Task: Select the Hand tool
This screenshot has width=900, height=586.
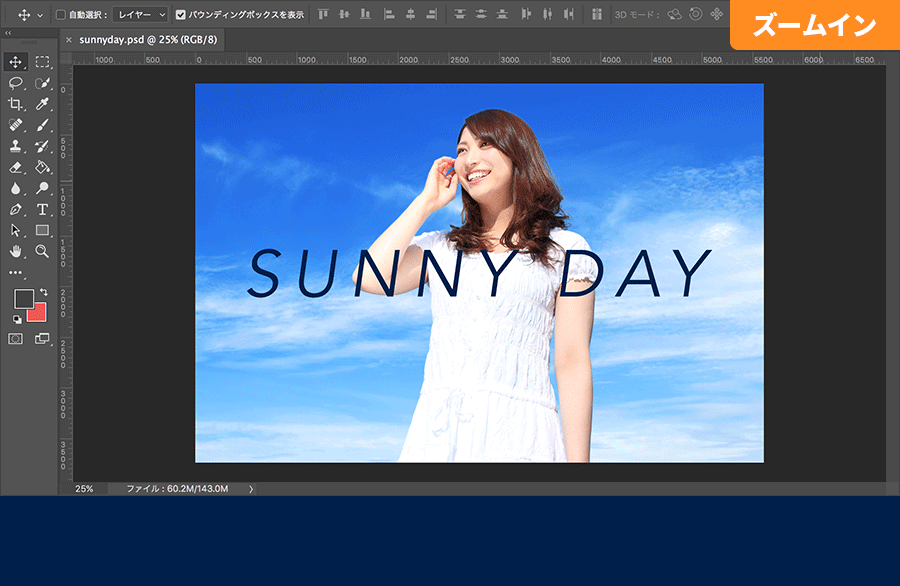Action: pyautogui.click(x=16, y=251)
